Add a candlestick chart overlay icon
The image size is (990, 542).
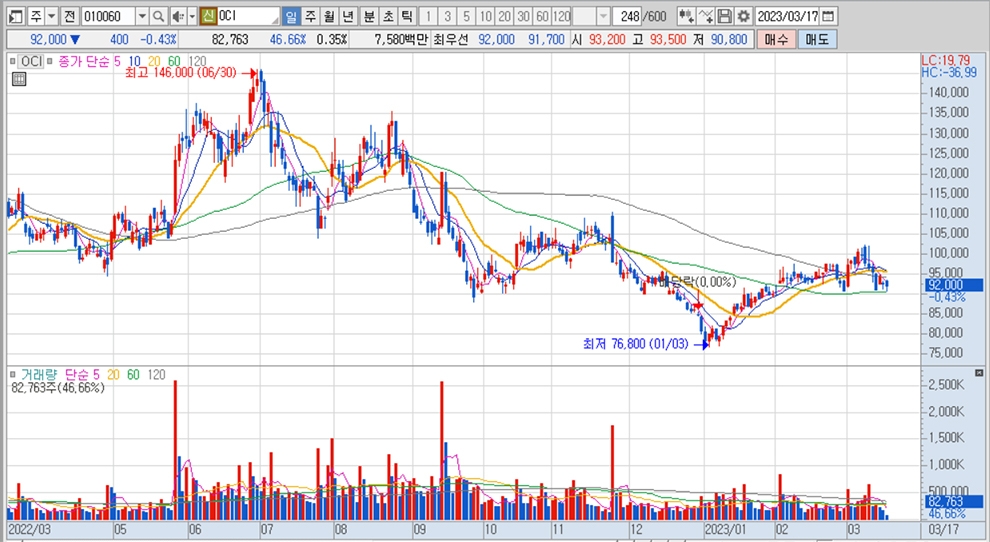[x=686, y=16]
